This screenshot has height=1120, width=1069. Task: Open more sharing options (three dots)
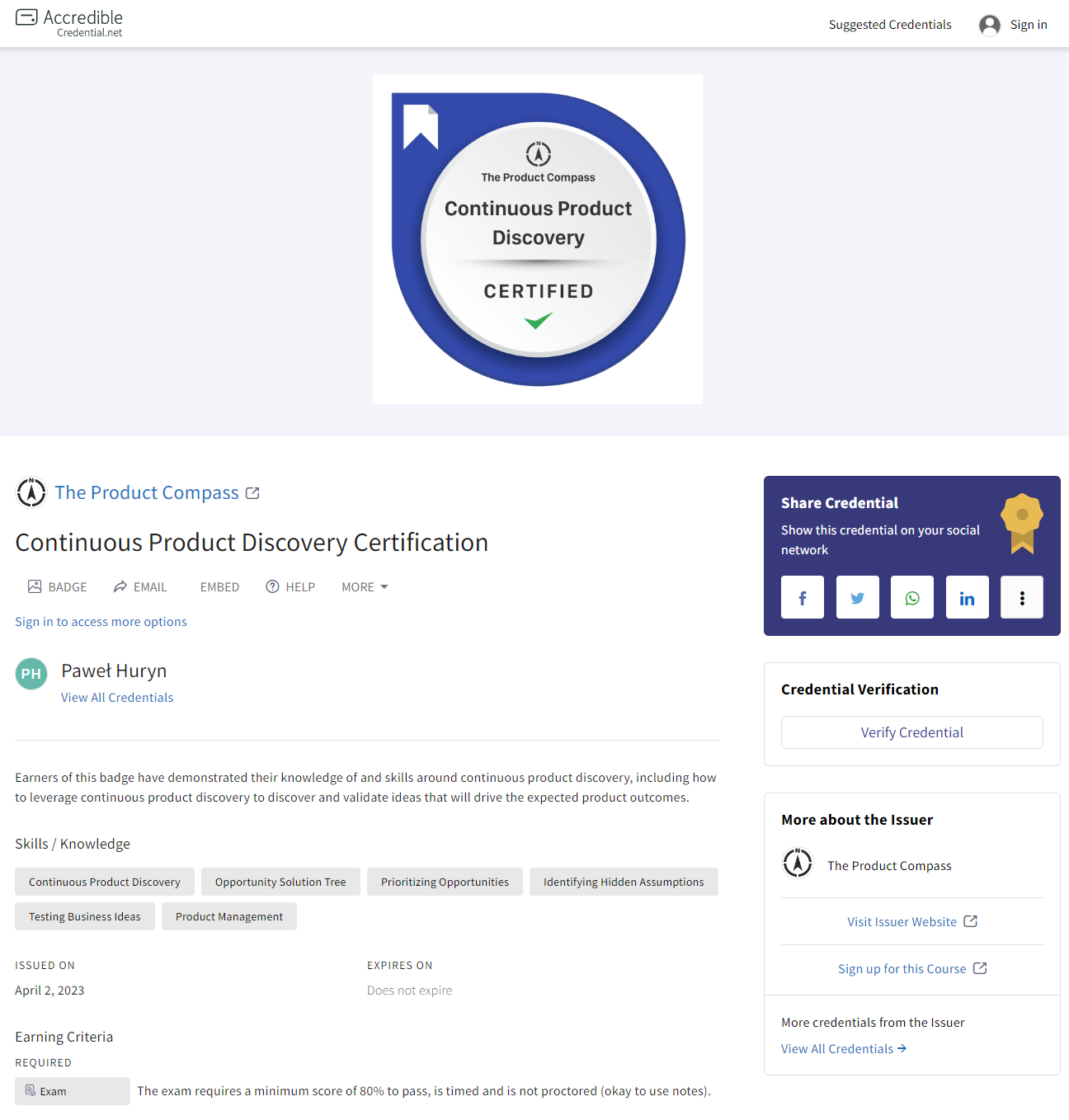pyautogui.click(x=1021, y=597)
